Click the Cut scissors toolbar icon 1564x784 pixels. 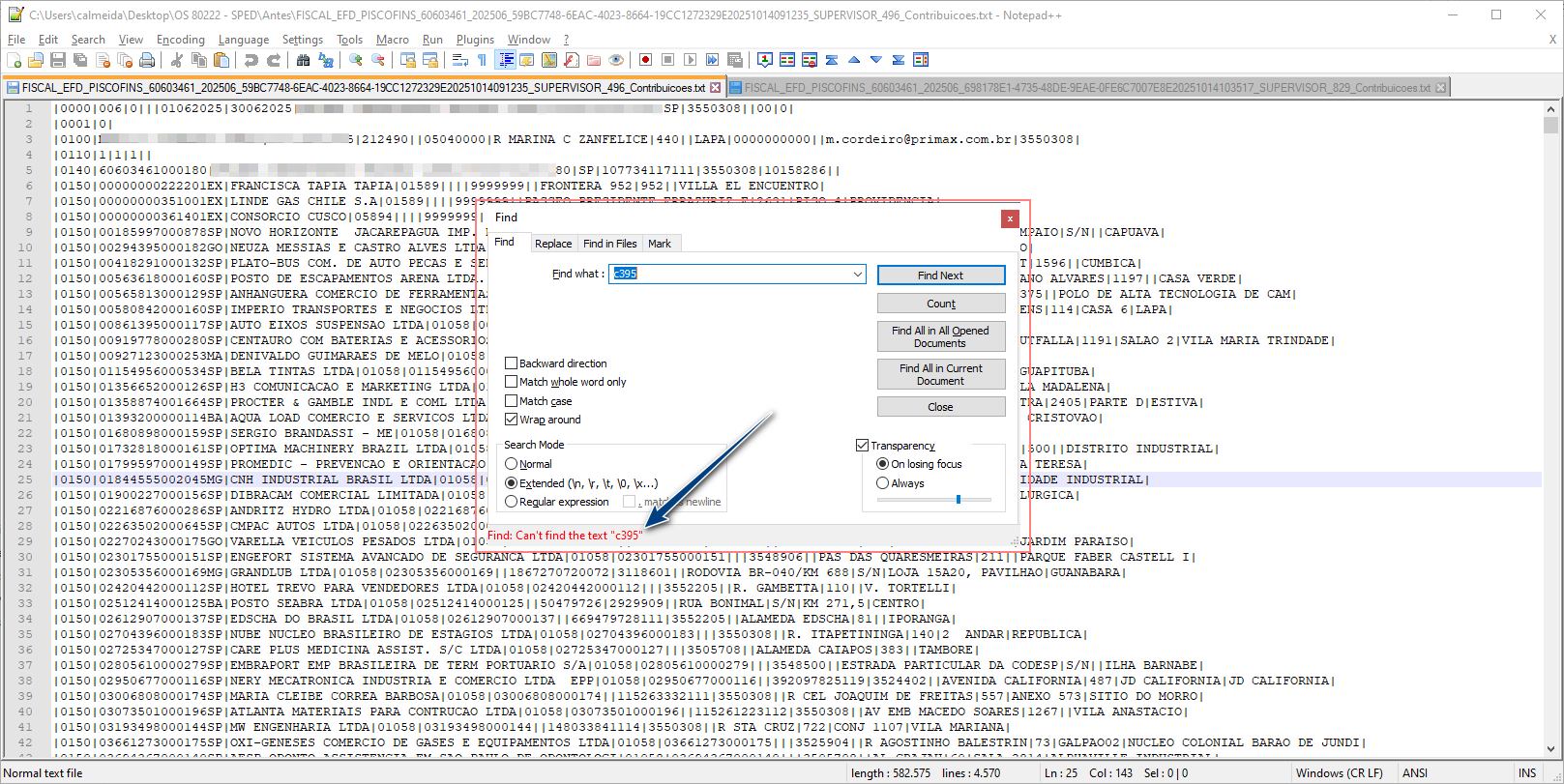(177, 60)
